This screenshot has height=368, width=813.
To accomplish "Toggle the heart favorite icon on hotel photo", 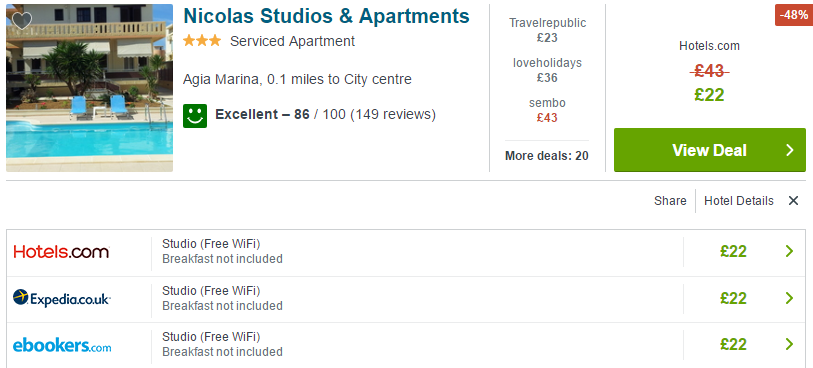I will point(22,21).
